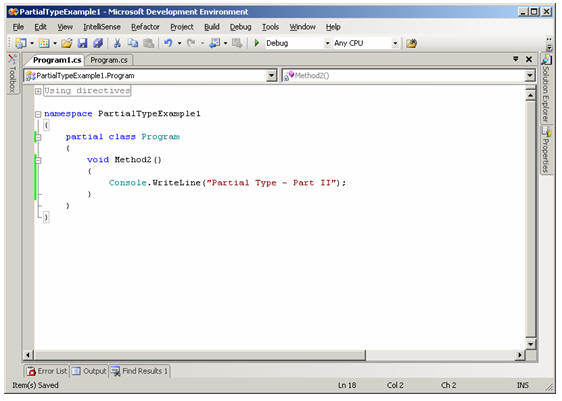Click the Find Results 1 icon
Image resolution: width=562 pixels, height=401 pixels.
click(115, 371)
